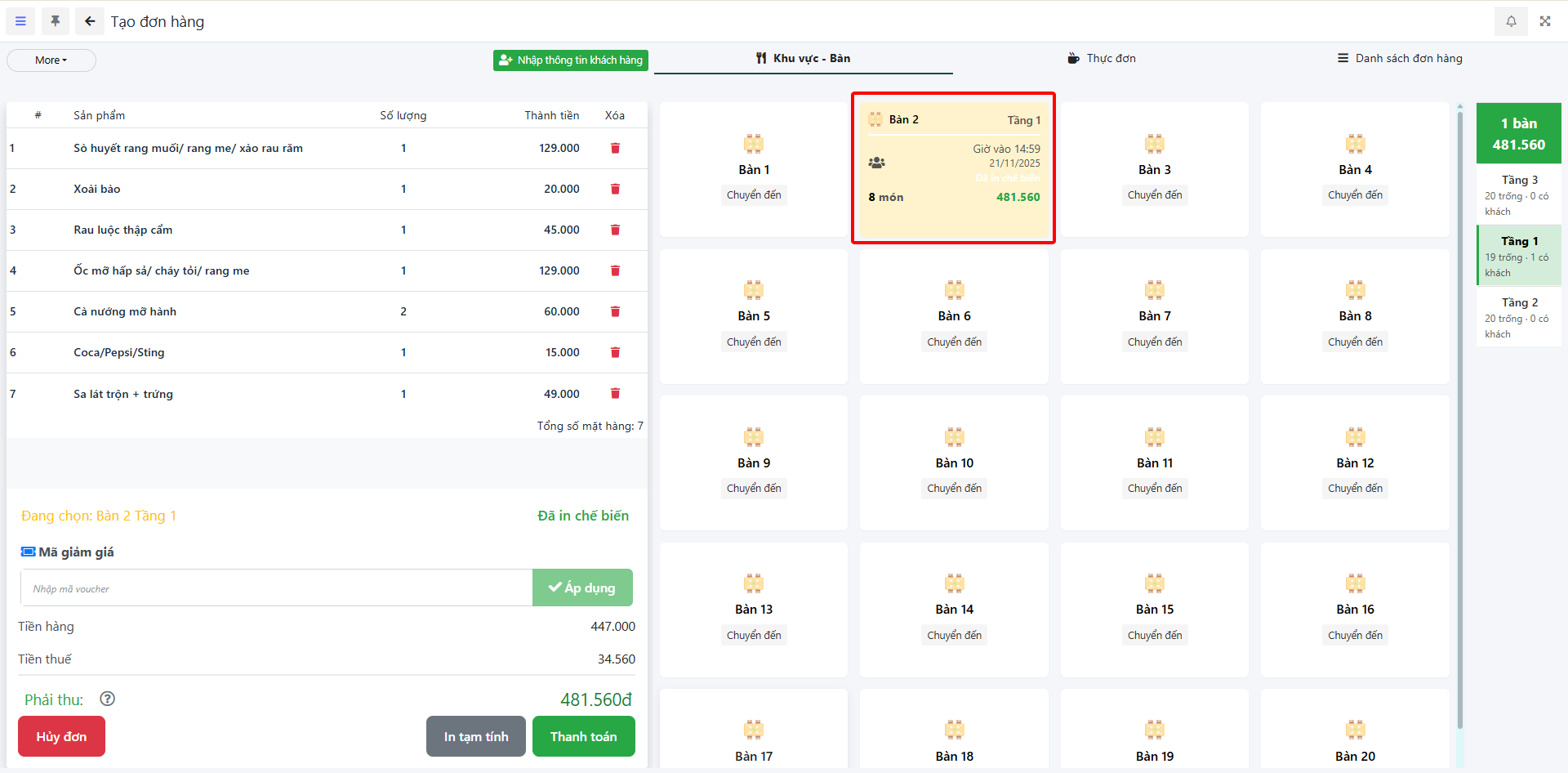The height and width of the screenshot is (773, 1568).
Task: Click In tạm tính button
Action: [476, 736]
